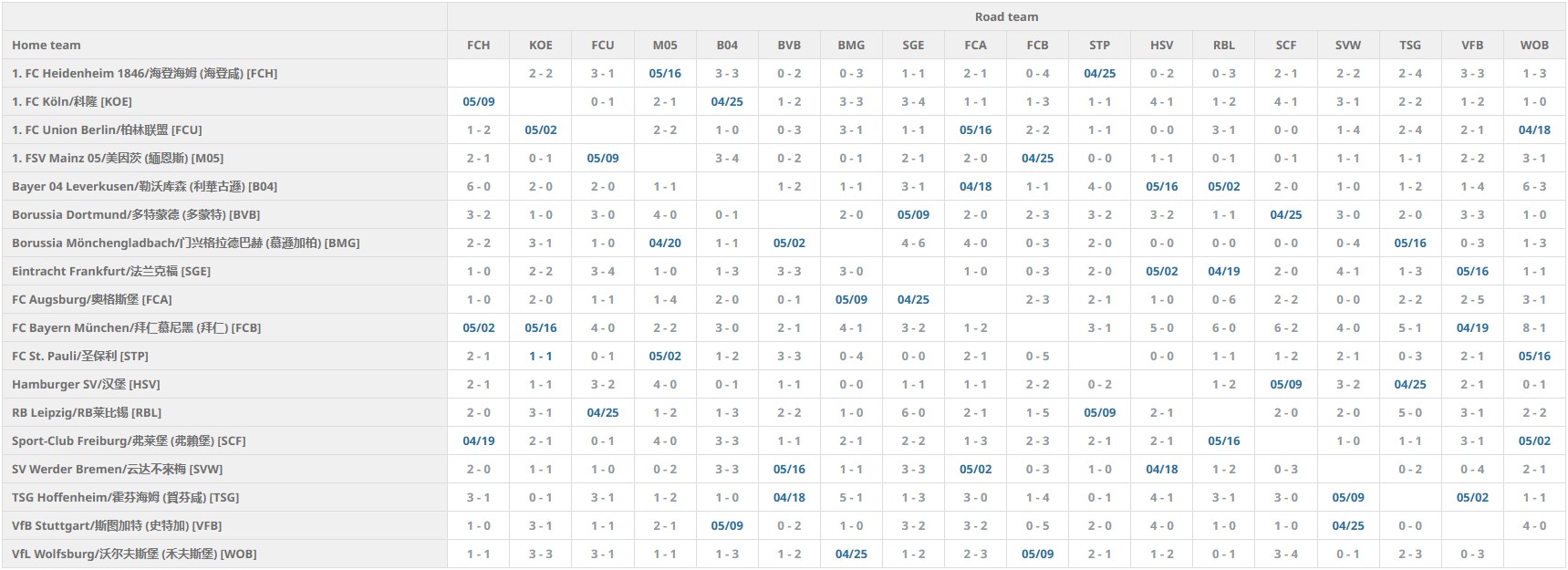Click Wolfsburg's 04/25 fixture against BMG
Viewport: 1568px width, 570px height.
pos(851,554)
